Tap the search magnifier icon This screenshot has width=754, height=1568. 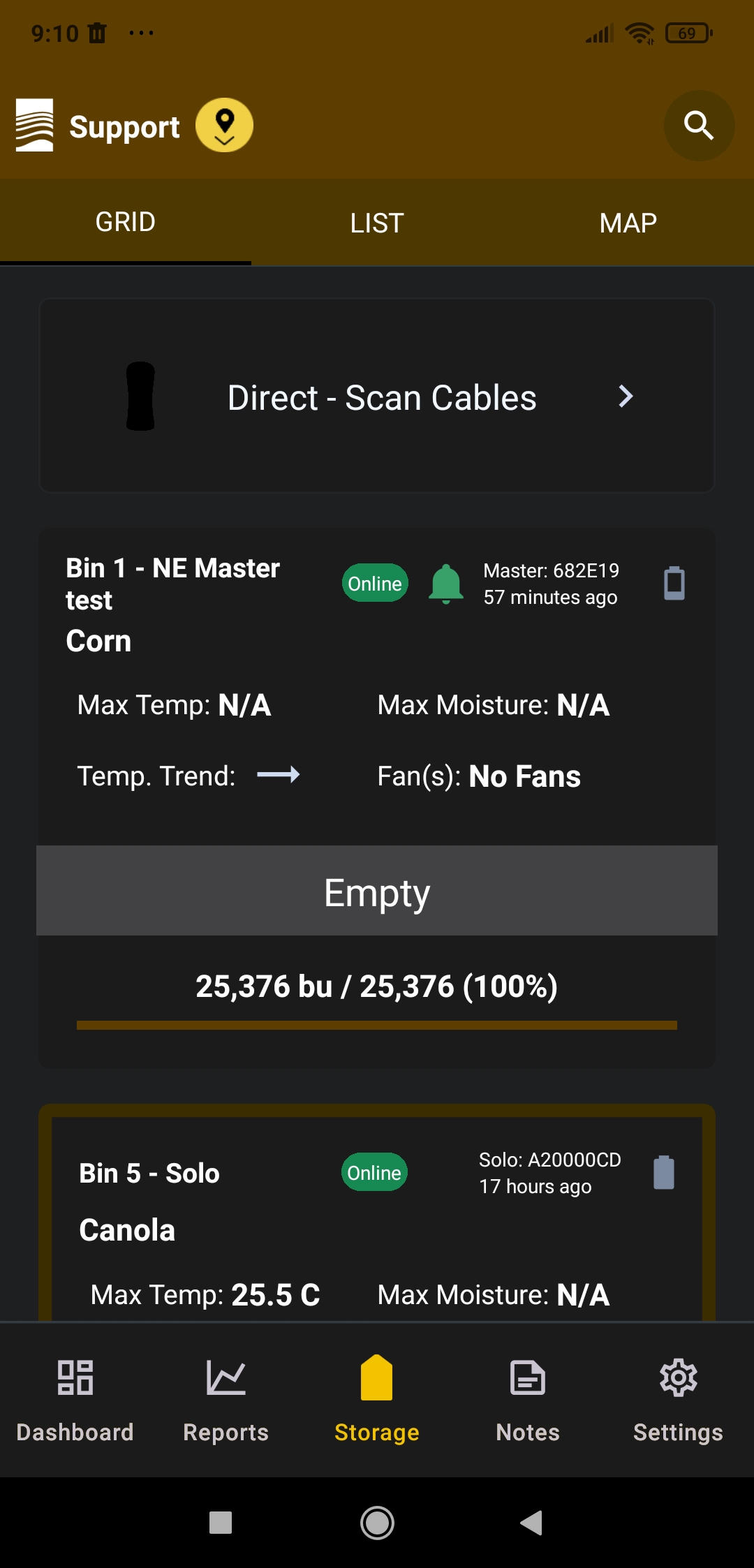point(698,126)
